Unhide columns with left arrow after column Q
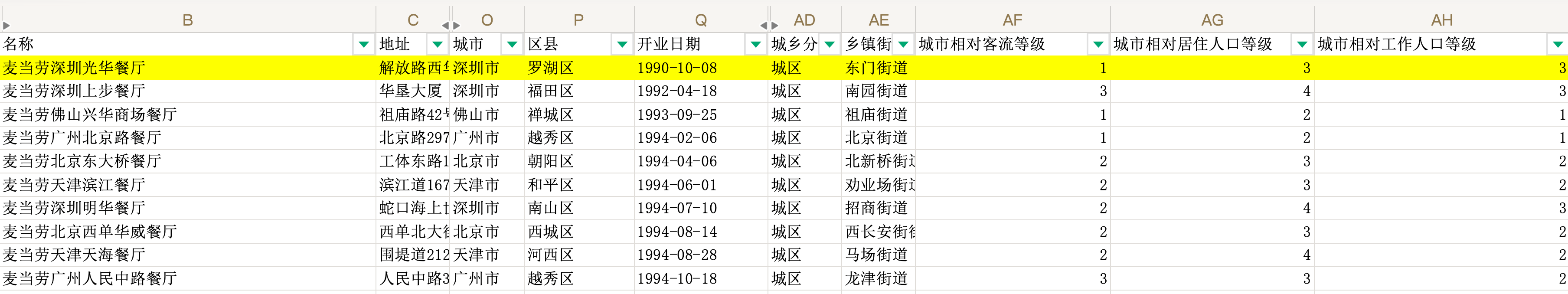This screenshot has height=294, width=1568. tap(763, 26)
